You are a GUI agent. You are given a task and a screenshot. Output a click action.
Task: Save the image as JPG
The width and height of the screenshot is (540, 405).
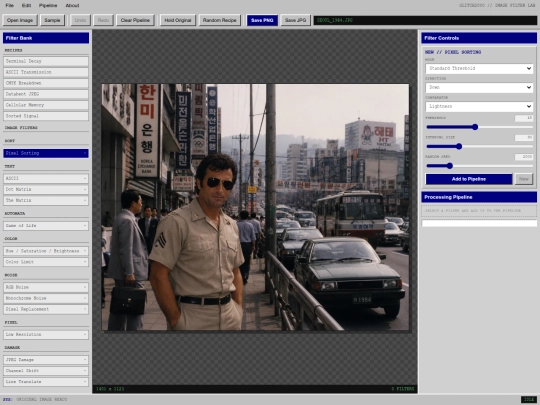295,20
